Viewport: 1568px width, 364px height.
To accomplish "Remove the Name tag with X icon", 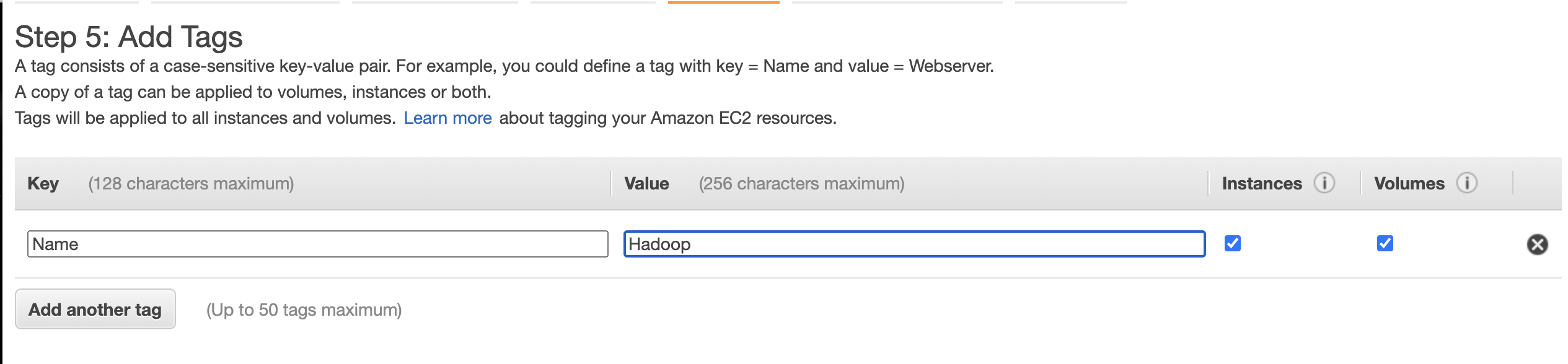I will [1537, 245].
